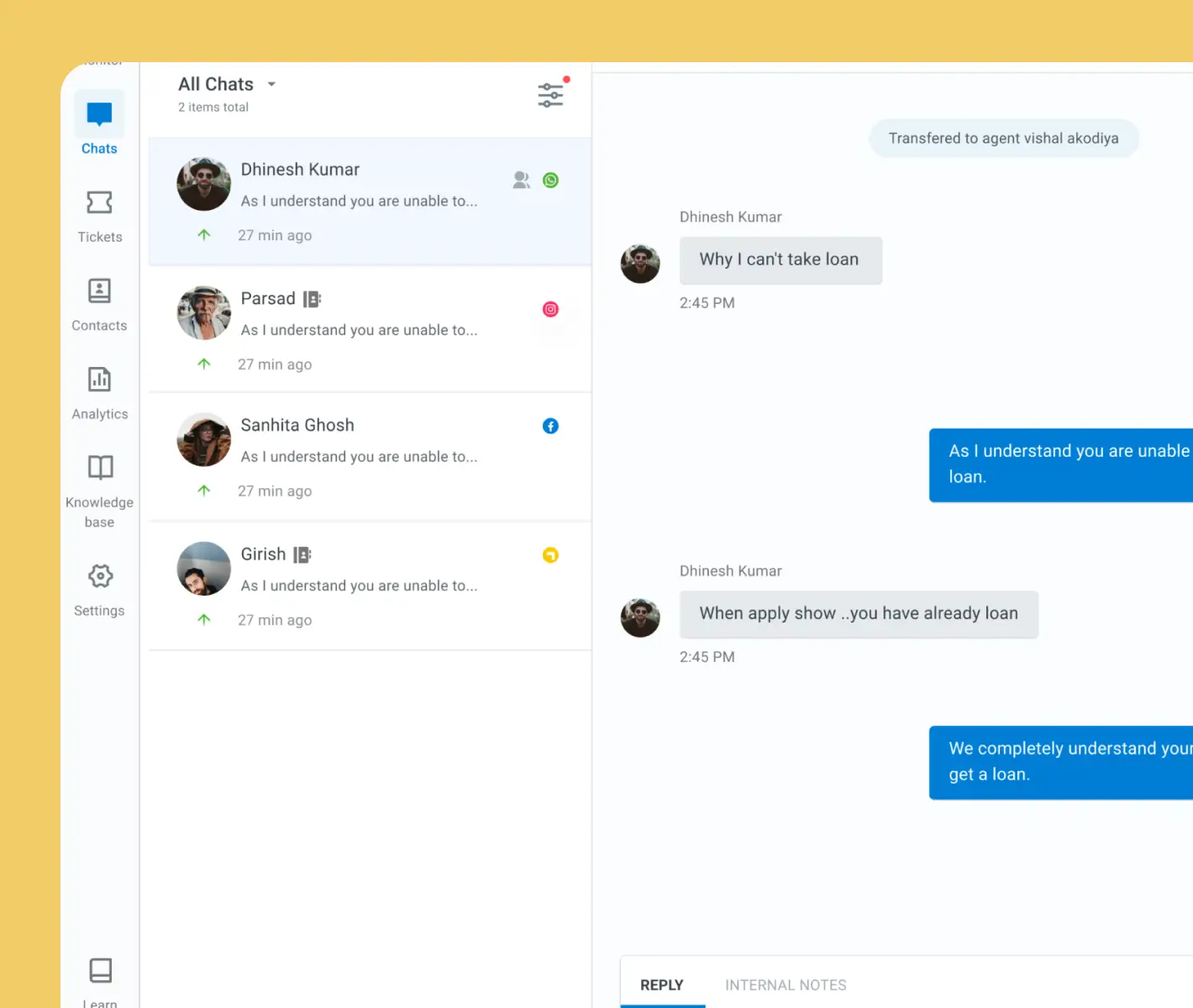Switch to the INTERNAL NOTES tab
This screenshot has height=1008, width=1193.
[x=786, y=984]
